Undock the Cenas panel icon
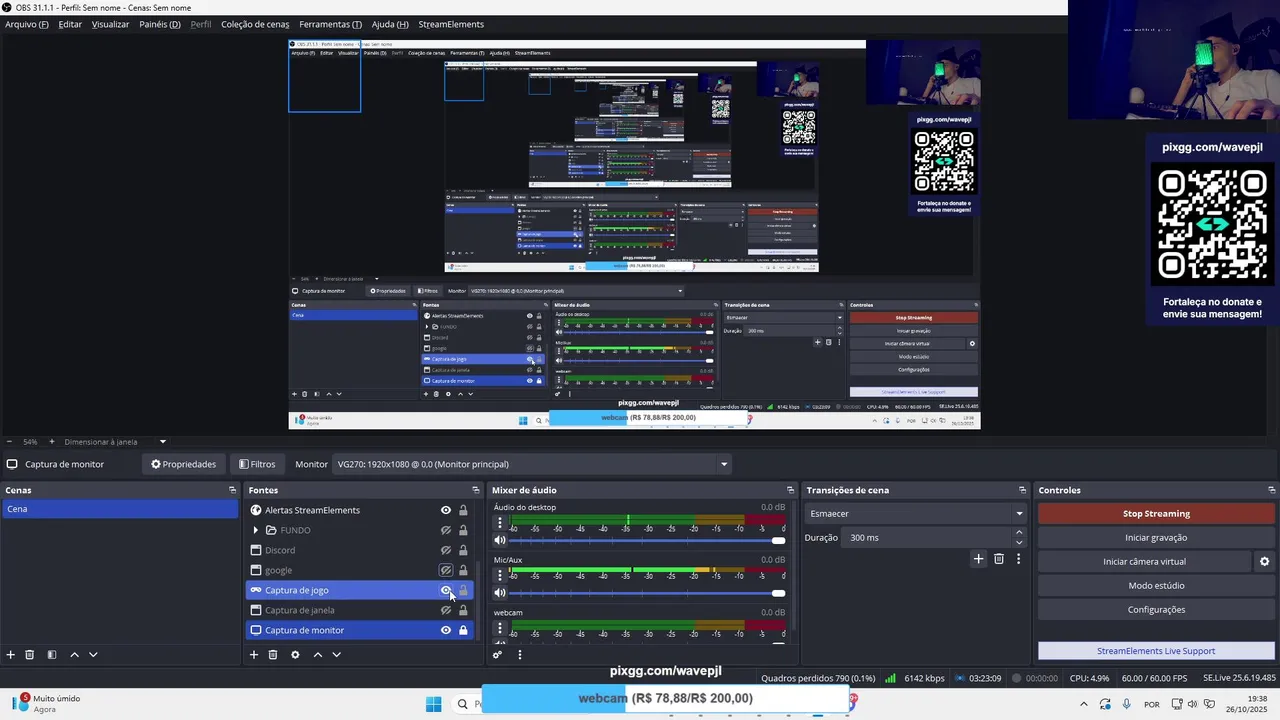 pyautogui.click(x=232, y=490)
